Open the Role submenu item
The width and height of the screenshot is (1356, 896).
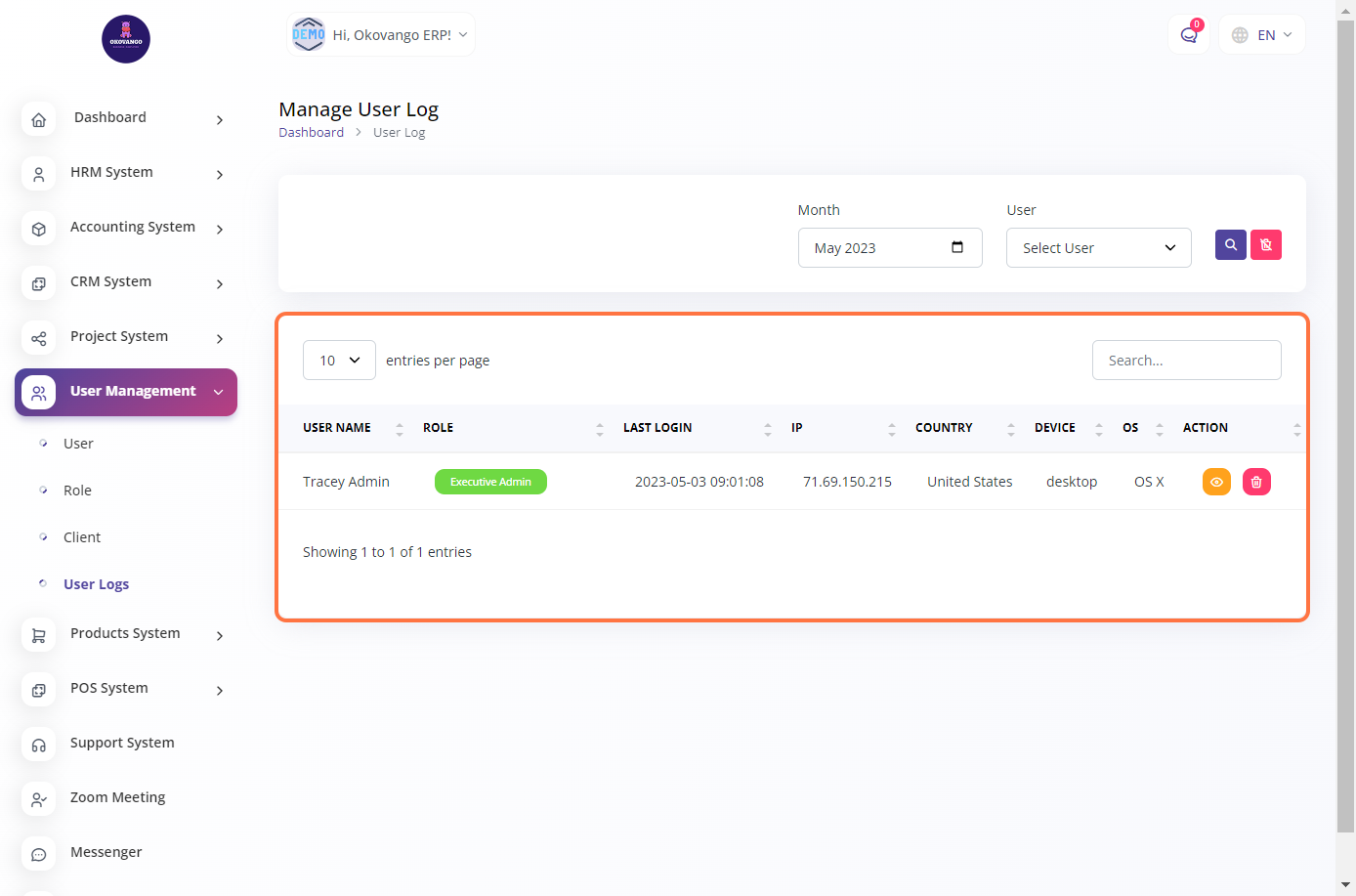pos(77,491)
